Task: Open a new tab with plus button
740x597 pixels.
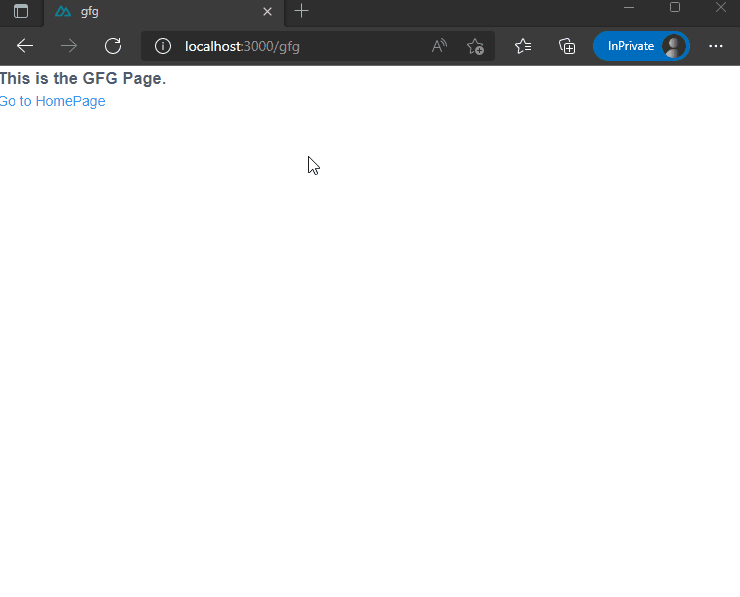Action: (301, 11)
